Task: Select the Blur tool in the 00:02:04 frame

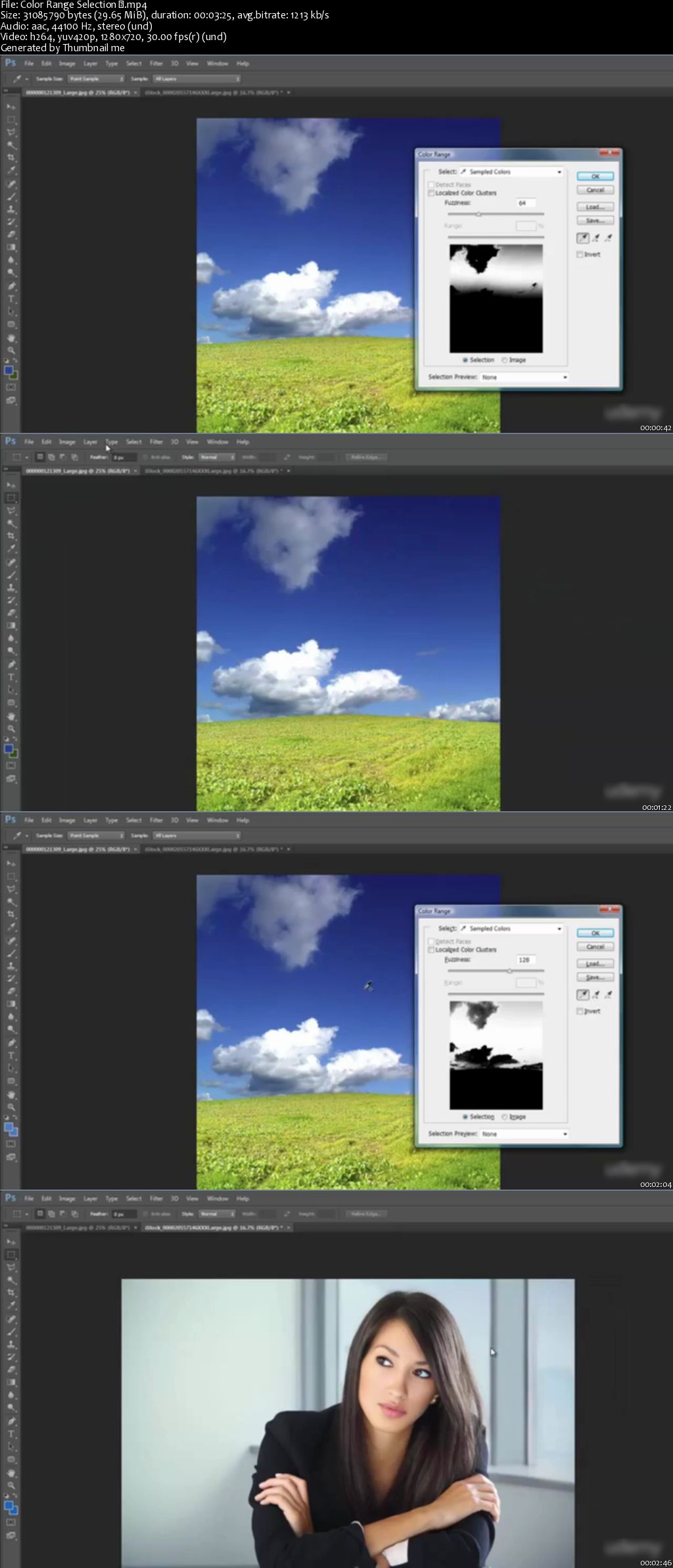Action: tap(11, 1017)
